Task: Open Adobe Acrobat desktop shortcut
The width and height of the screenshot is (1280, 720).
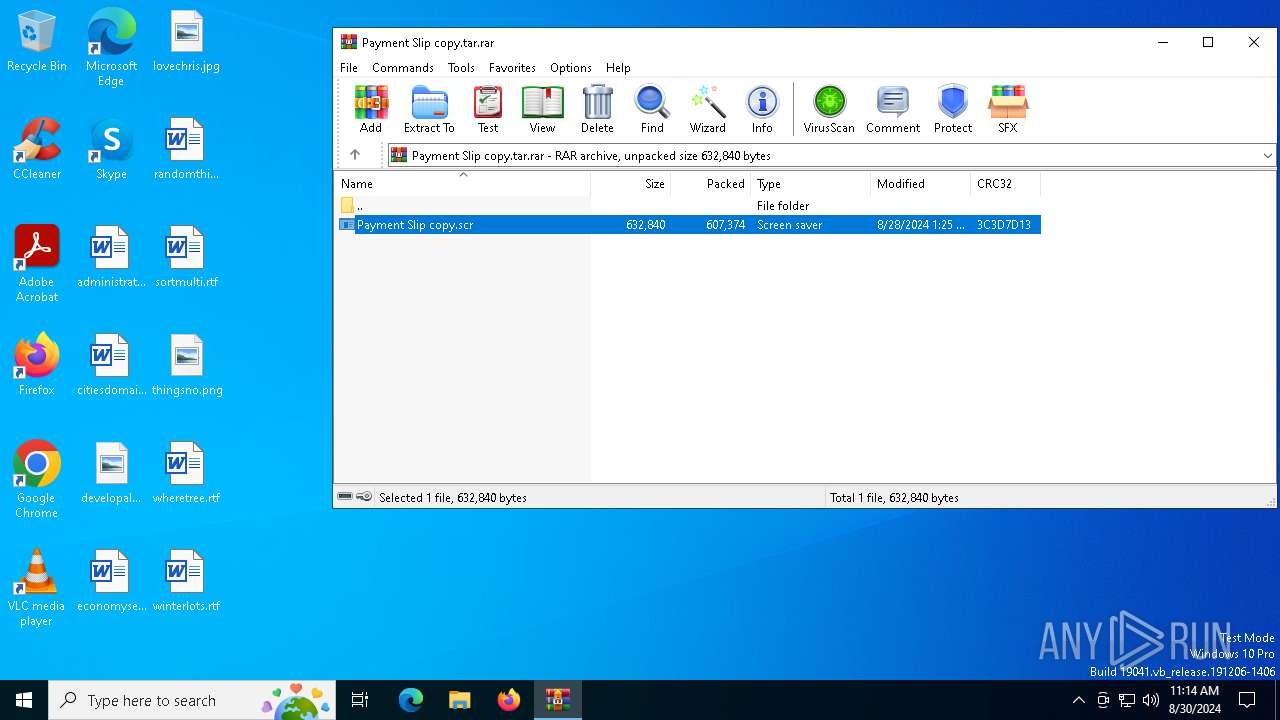Action: 37,264
